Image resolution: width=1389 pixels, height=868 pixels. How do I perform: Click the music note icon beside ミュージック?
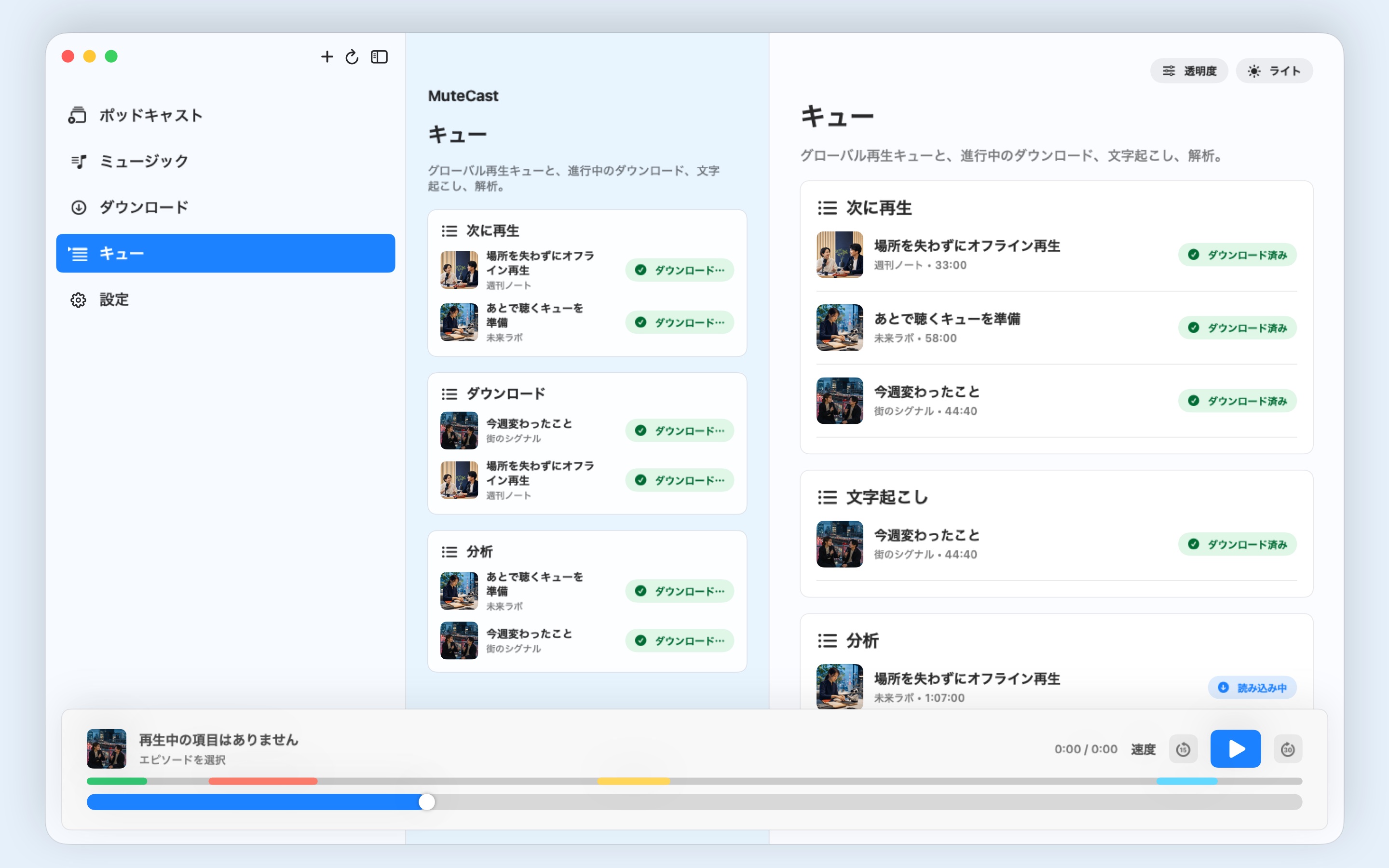(78, 162)
